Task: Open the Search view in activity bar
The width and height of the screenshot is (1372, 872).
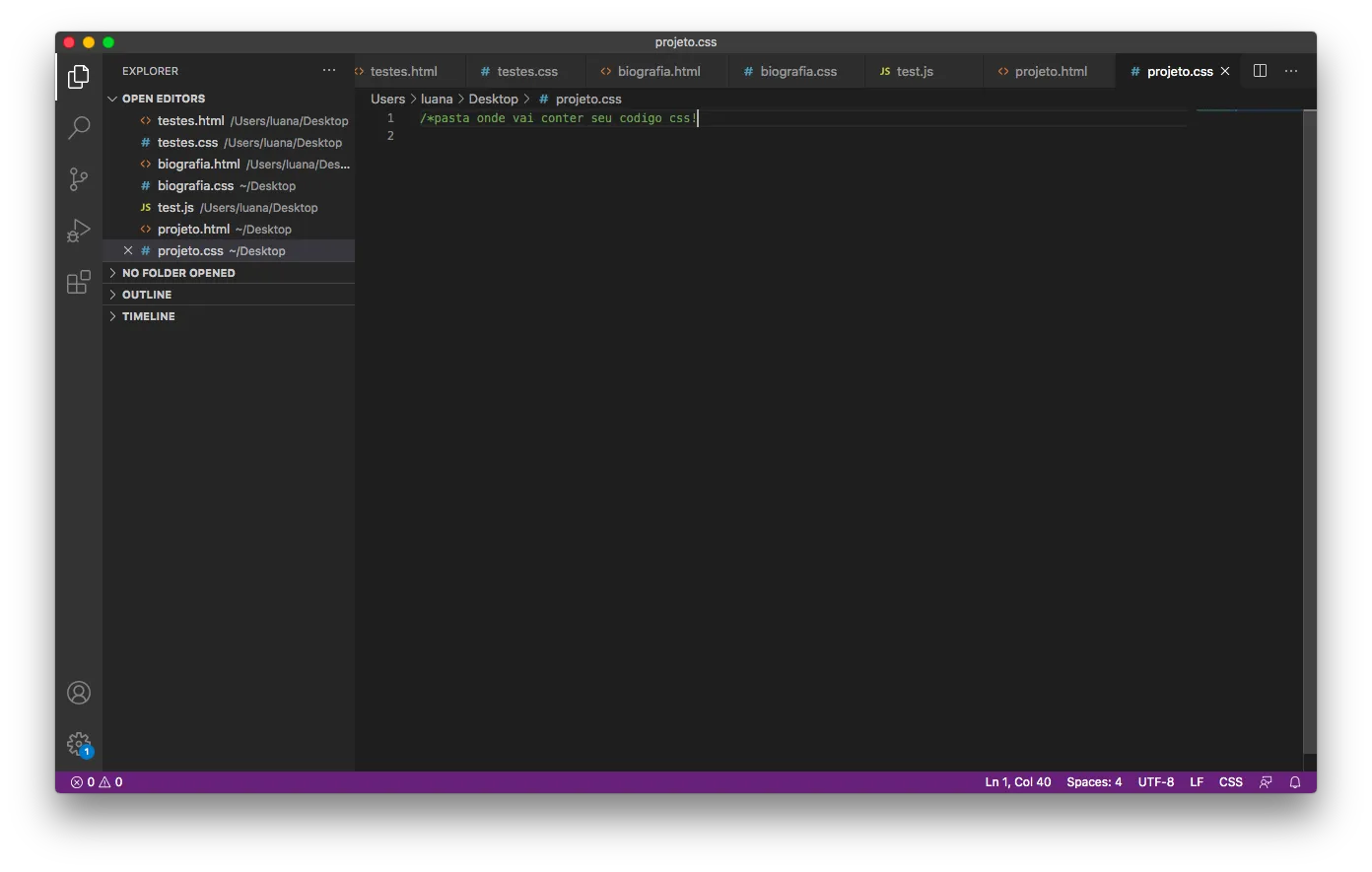Action: coord(79,128)
